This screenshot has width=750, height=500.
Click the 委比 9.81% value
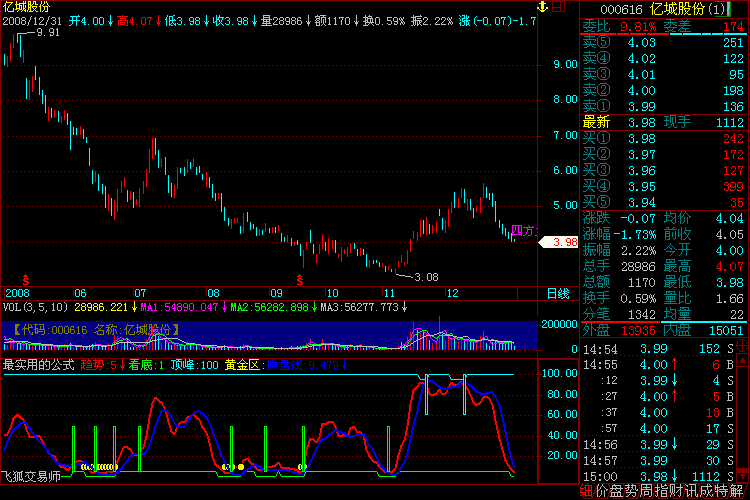(x=638, y=27)
